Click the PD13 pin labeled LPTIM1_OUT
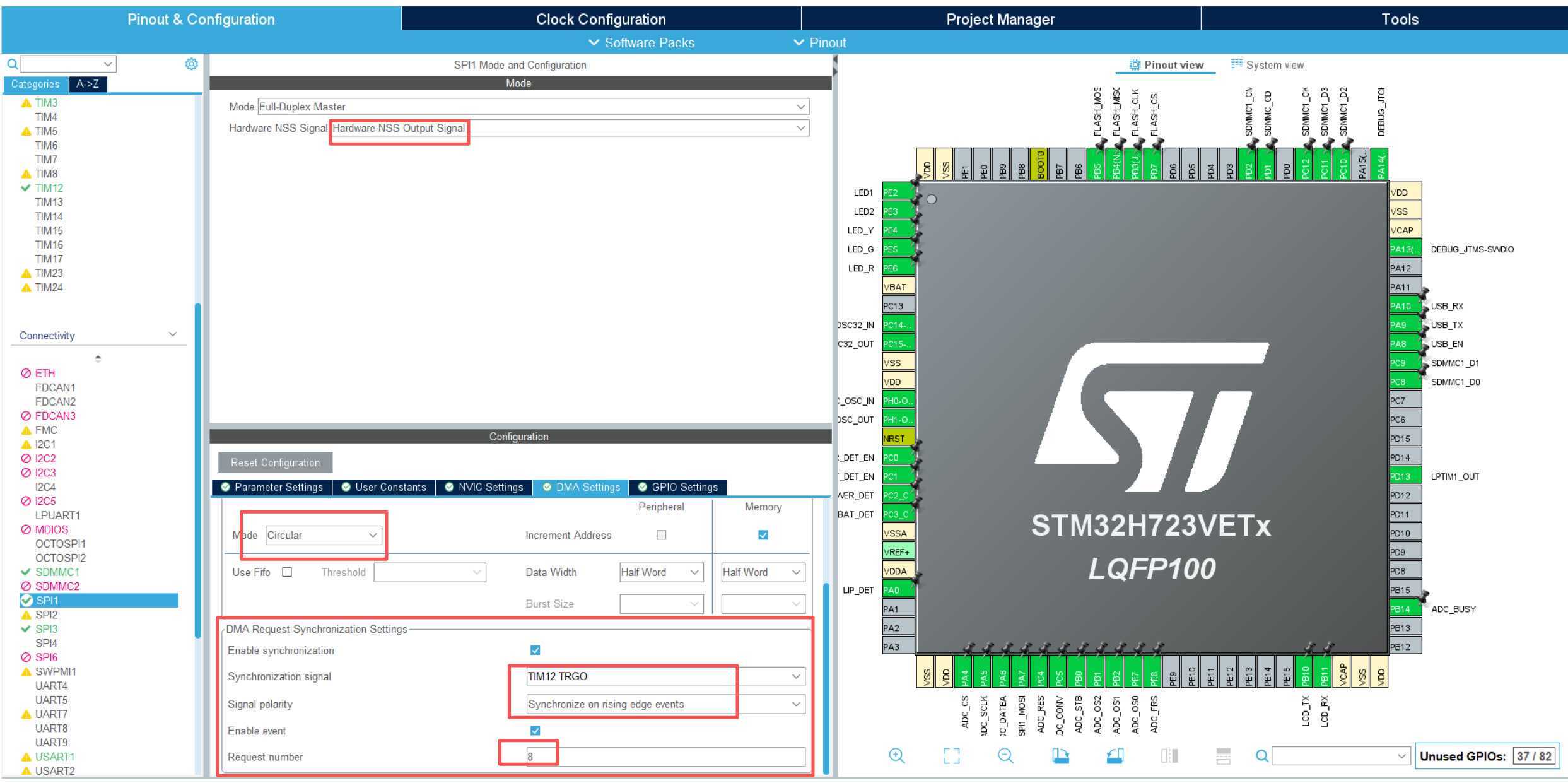The image size is (1568, 783). [x=1405, y=476]
